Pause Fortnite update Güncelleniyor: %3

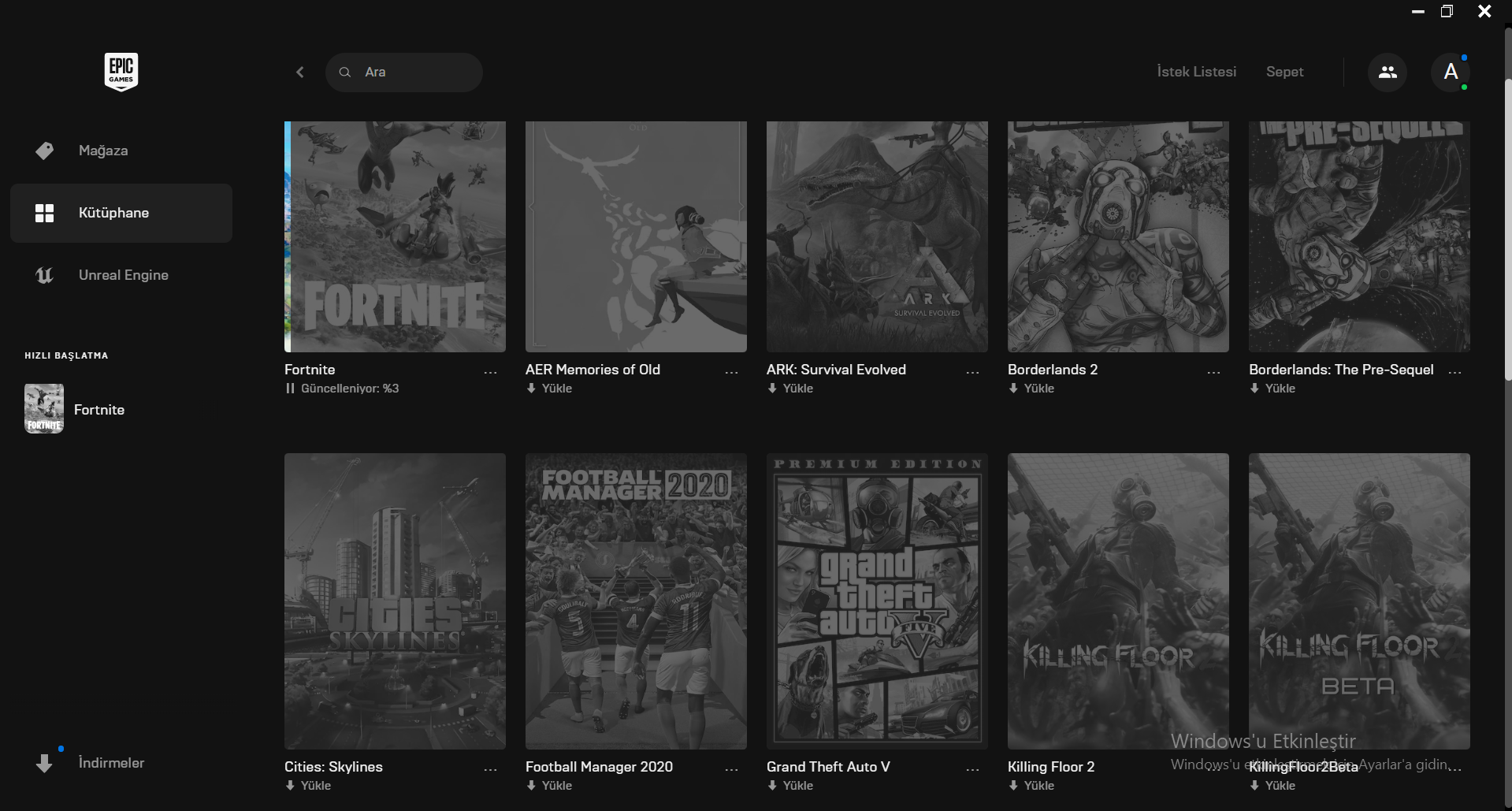(342, 389)
